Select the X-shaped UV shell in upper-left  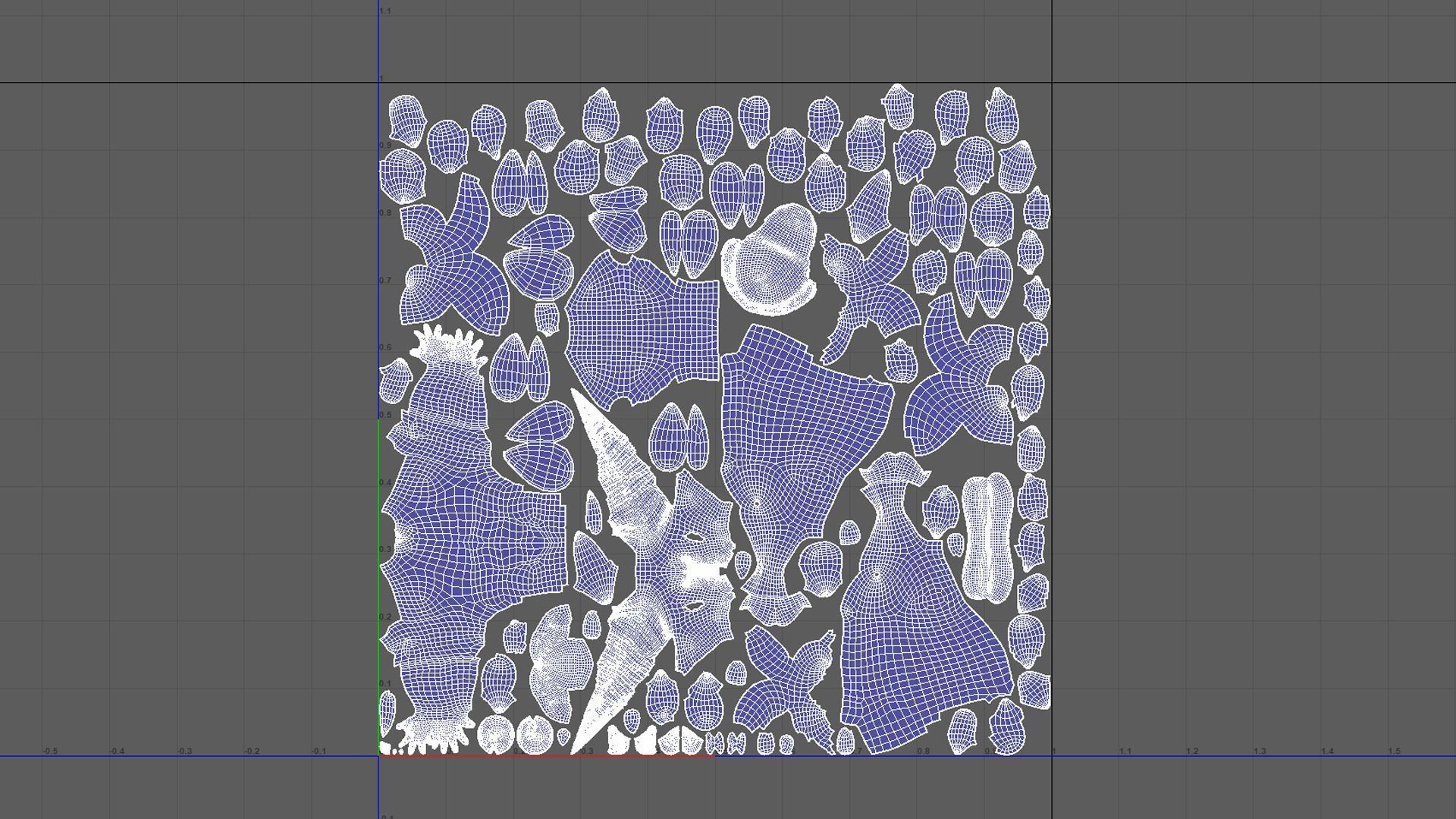click(451, 262)
